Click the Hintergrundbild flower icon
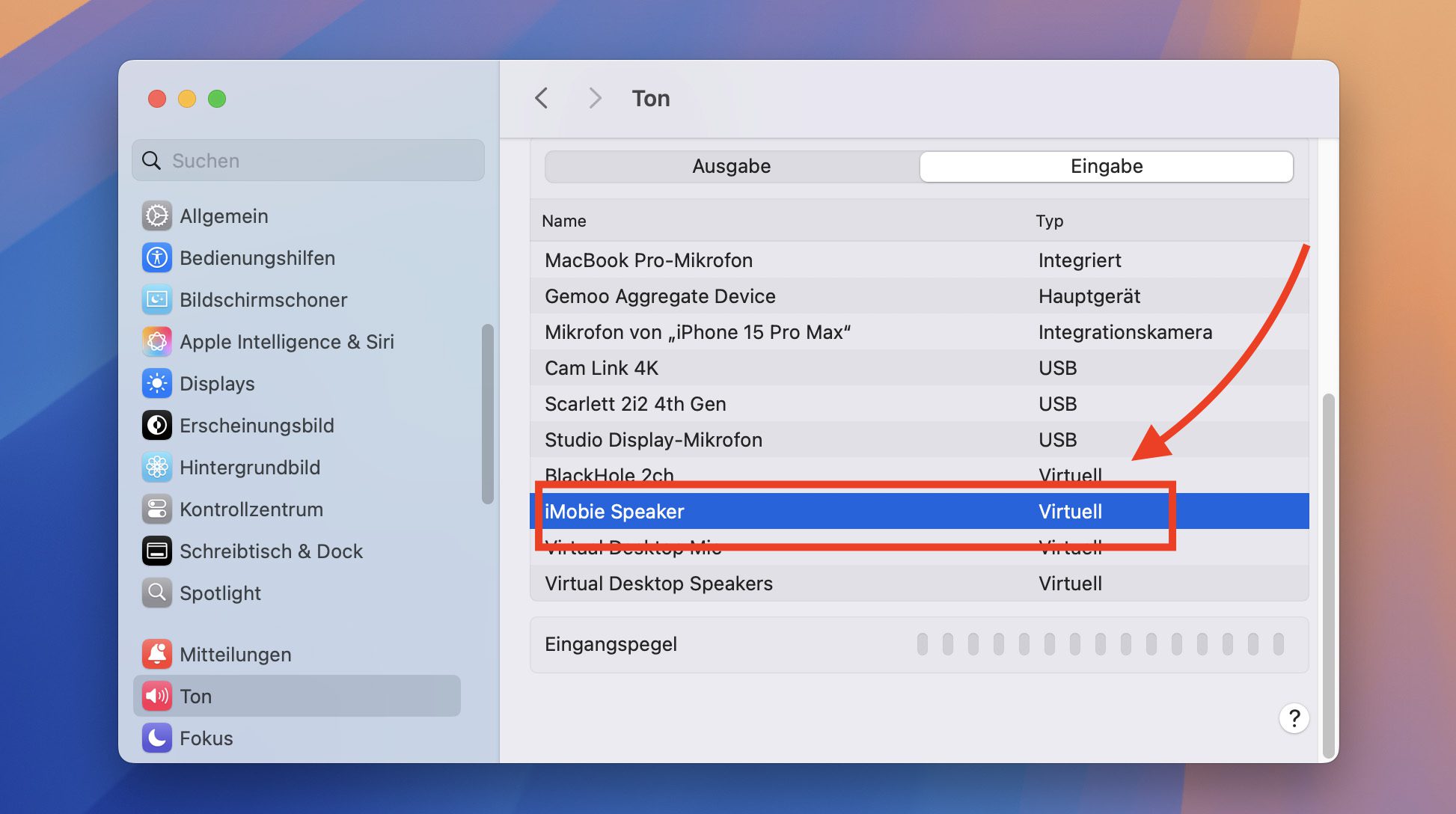 (x=157, y=468)
